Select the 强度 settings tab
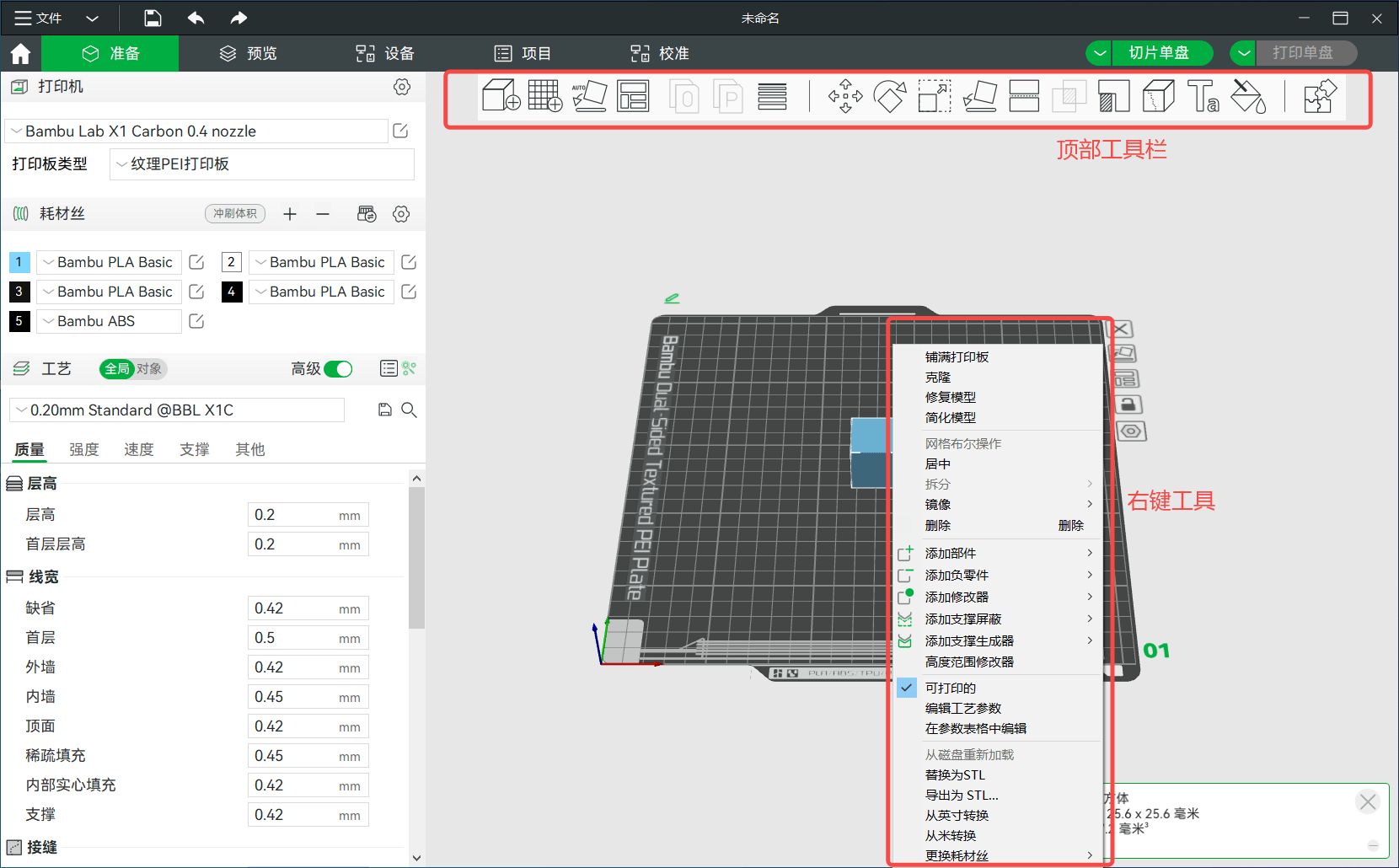Screen dimensions: 1399x868 pos(83,450)
